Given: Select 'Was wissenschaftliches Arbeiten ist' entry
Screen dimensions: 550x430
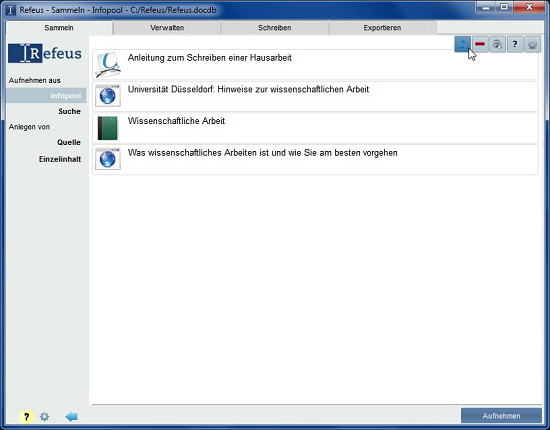Looking at the screenshot, I should pos(315,160).
